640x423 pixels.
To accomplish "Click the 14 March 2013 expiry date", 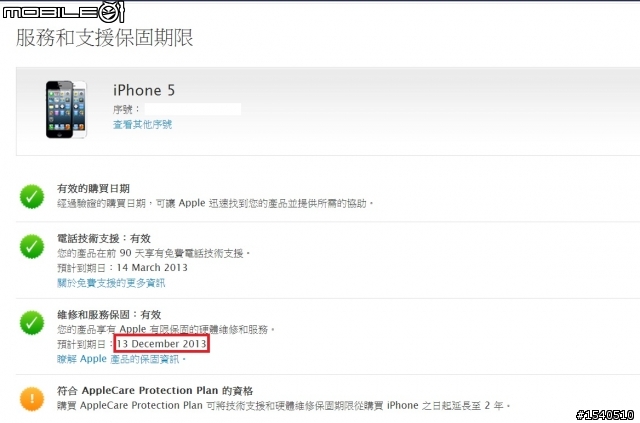I will [x=152, y=268].
